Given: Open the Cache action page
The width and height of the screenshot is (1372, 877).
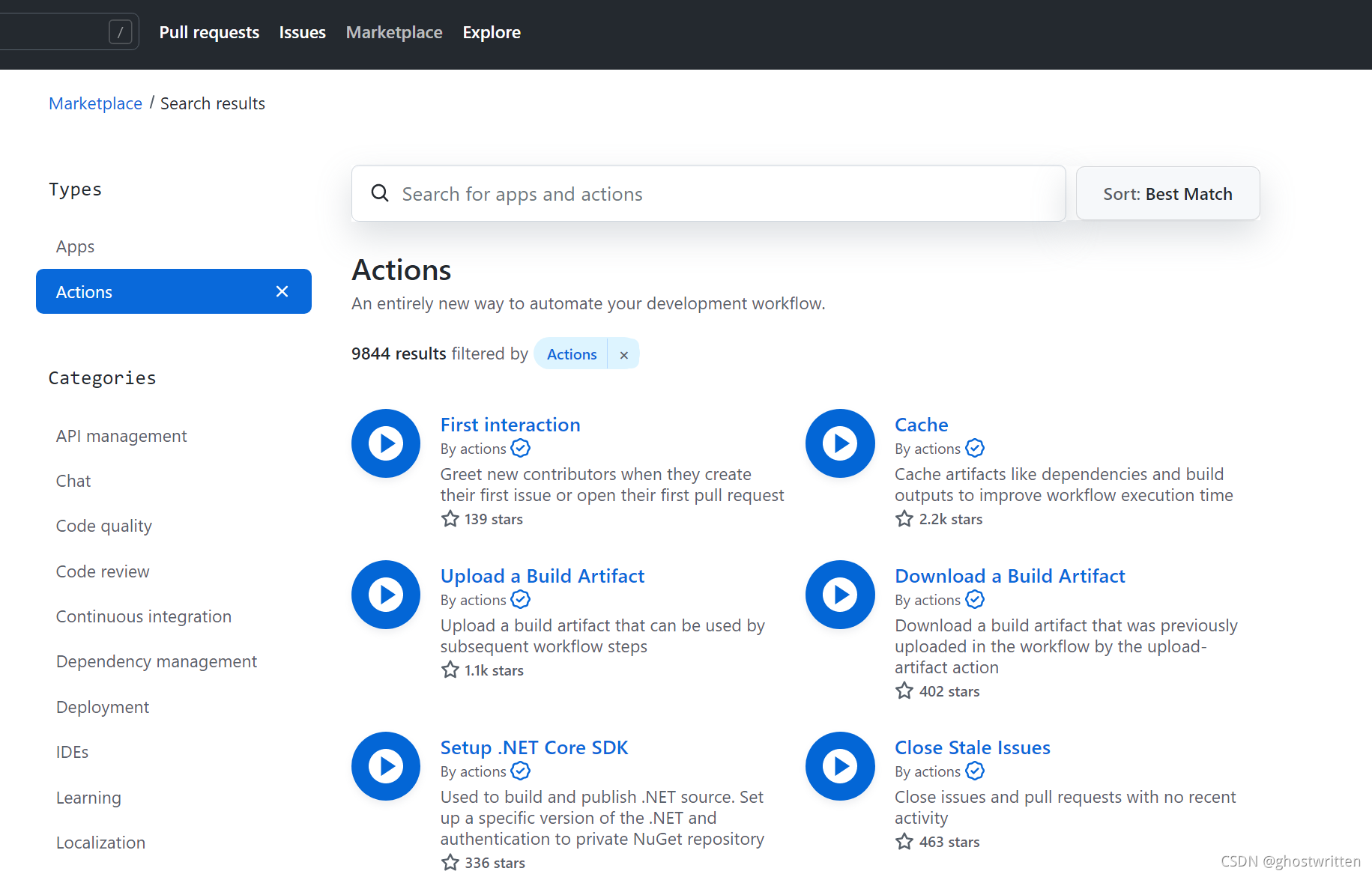Looking at the screenshot, I should pos(921,425).
